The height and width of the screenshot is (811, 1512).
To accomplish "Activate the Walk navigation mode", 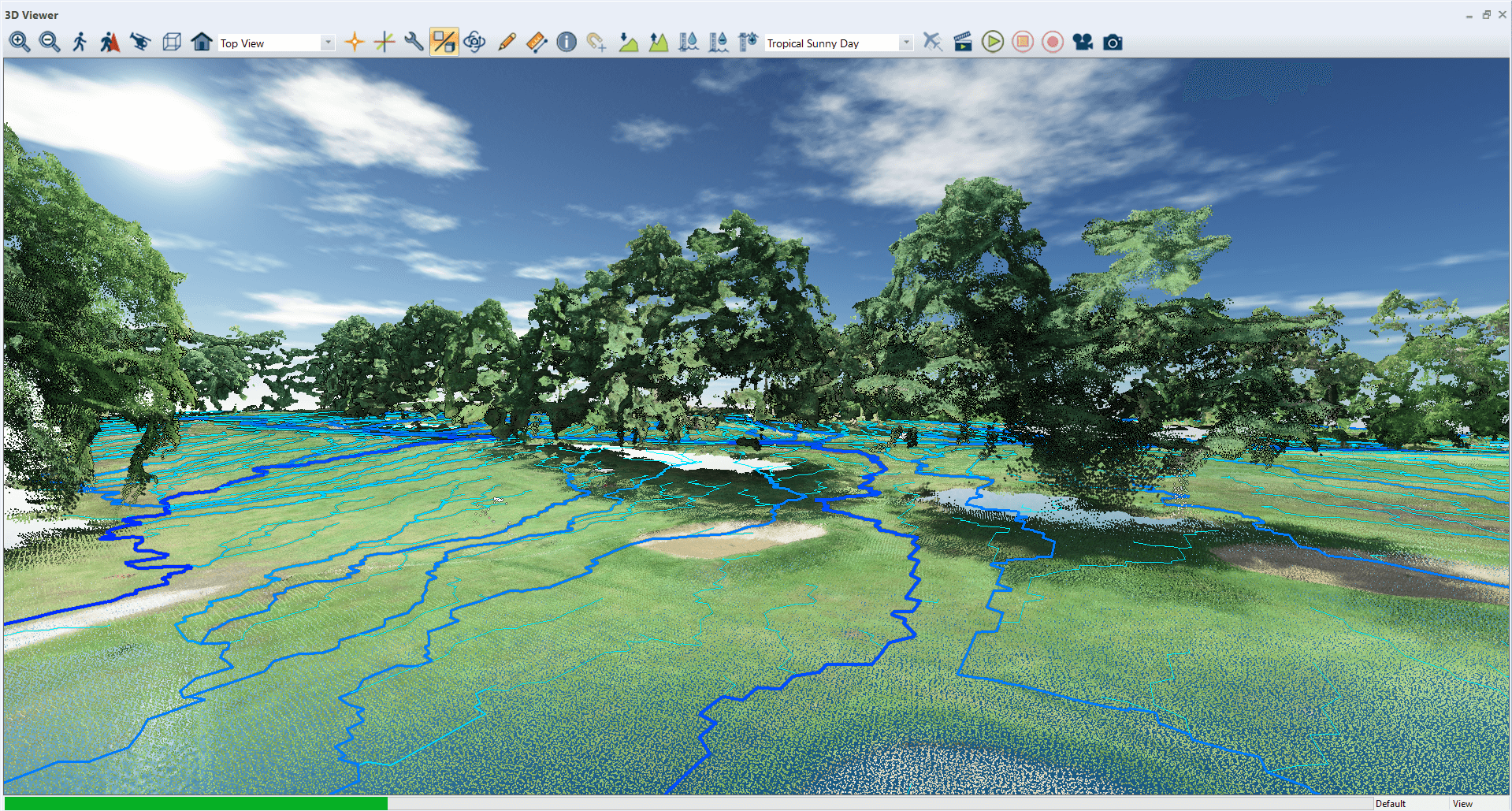I will click(79, 42).
